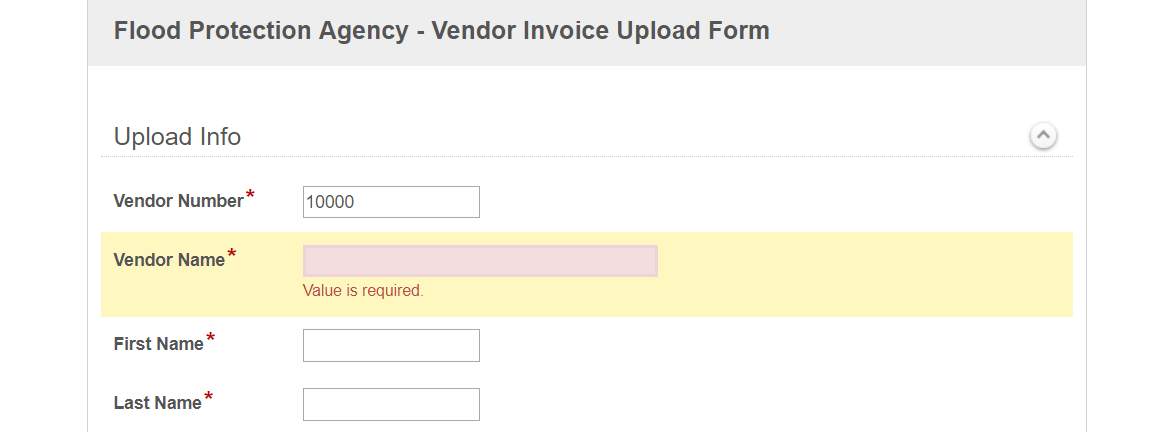Select the Last Name text box
The image size is (1165, 432).
[x=391, y=404]
